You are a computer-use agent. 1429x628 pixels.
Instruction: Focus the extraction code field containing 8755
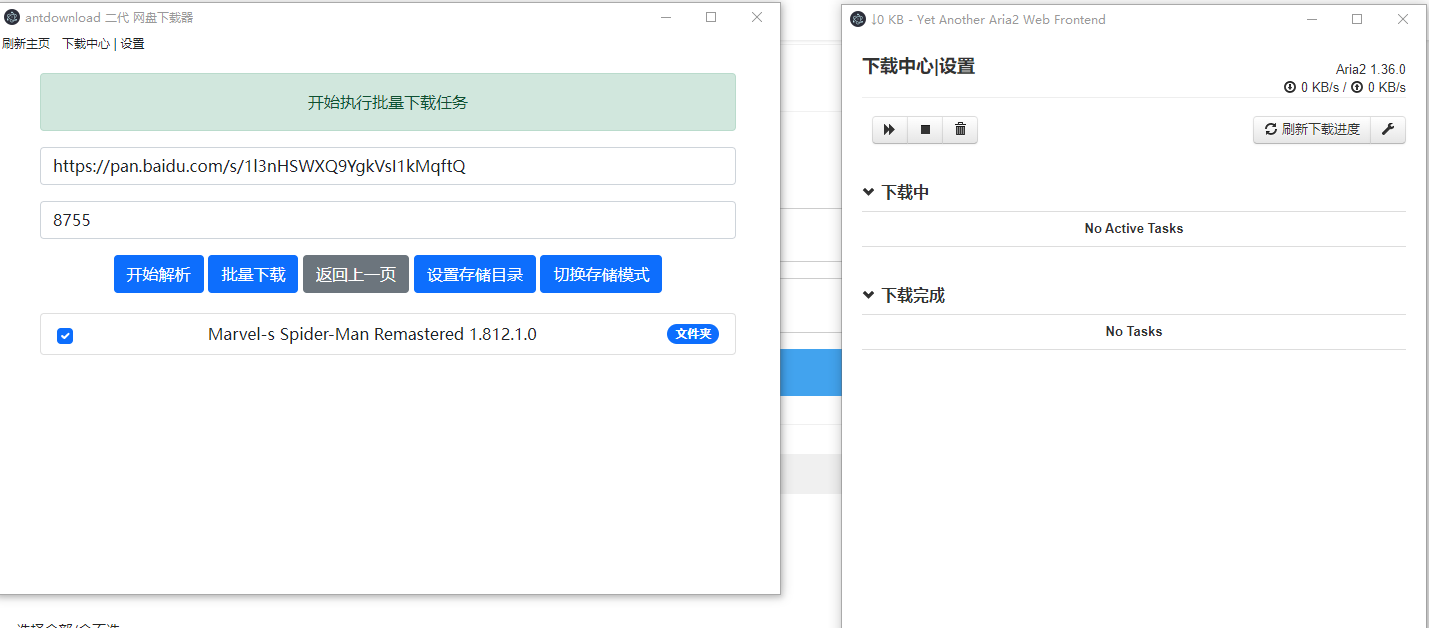(388, 220)
